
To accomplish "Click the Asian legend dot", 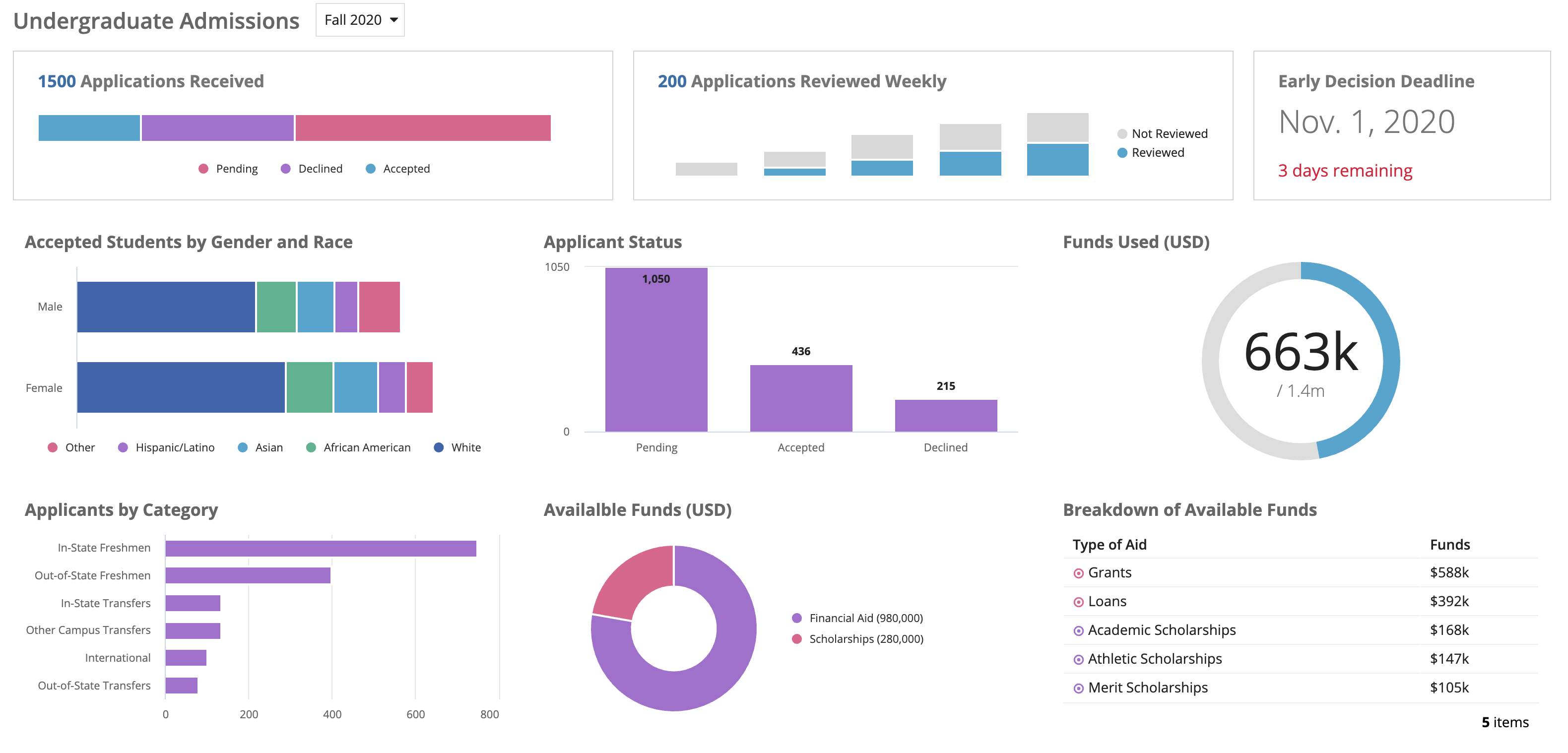I will [x=242, y=447].
